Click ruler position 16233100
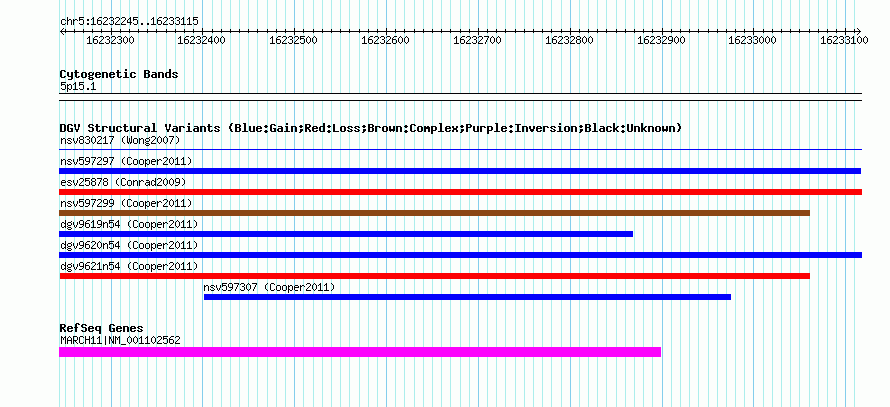890x407 pixels. pyautogui.click(x=844, y=40)
